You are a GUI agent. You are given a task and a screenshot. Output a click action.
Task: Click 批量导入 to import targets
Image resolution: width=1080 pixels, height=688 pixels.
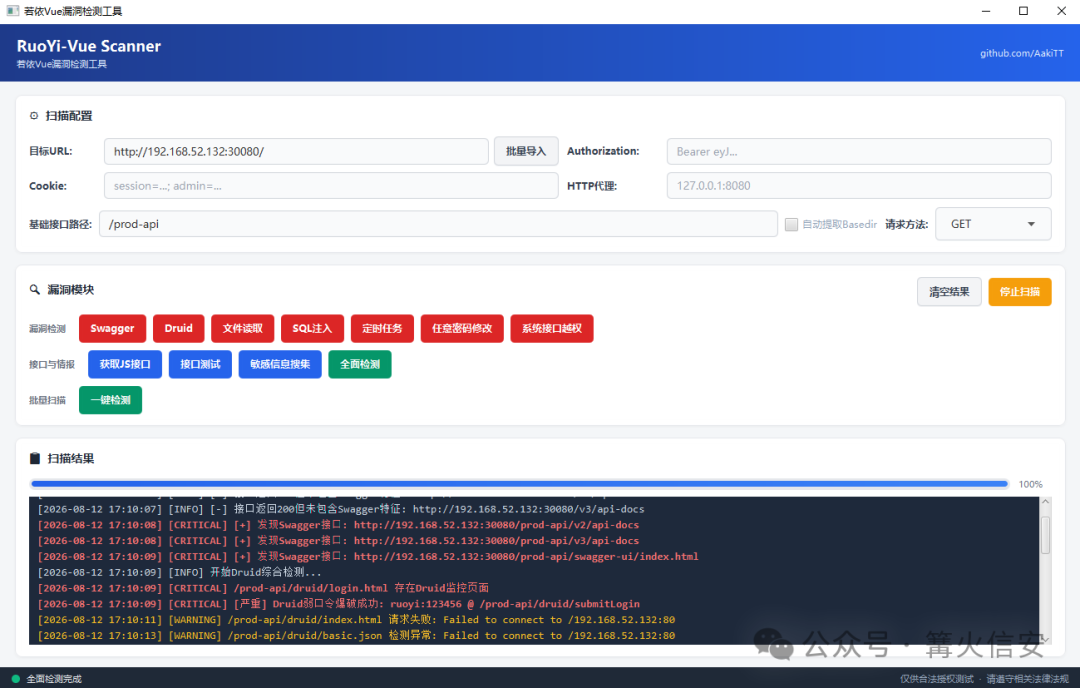[x=526, y=152]
